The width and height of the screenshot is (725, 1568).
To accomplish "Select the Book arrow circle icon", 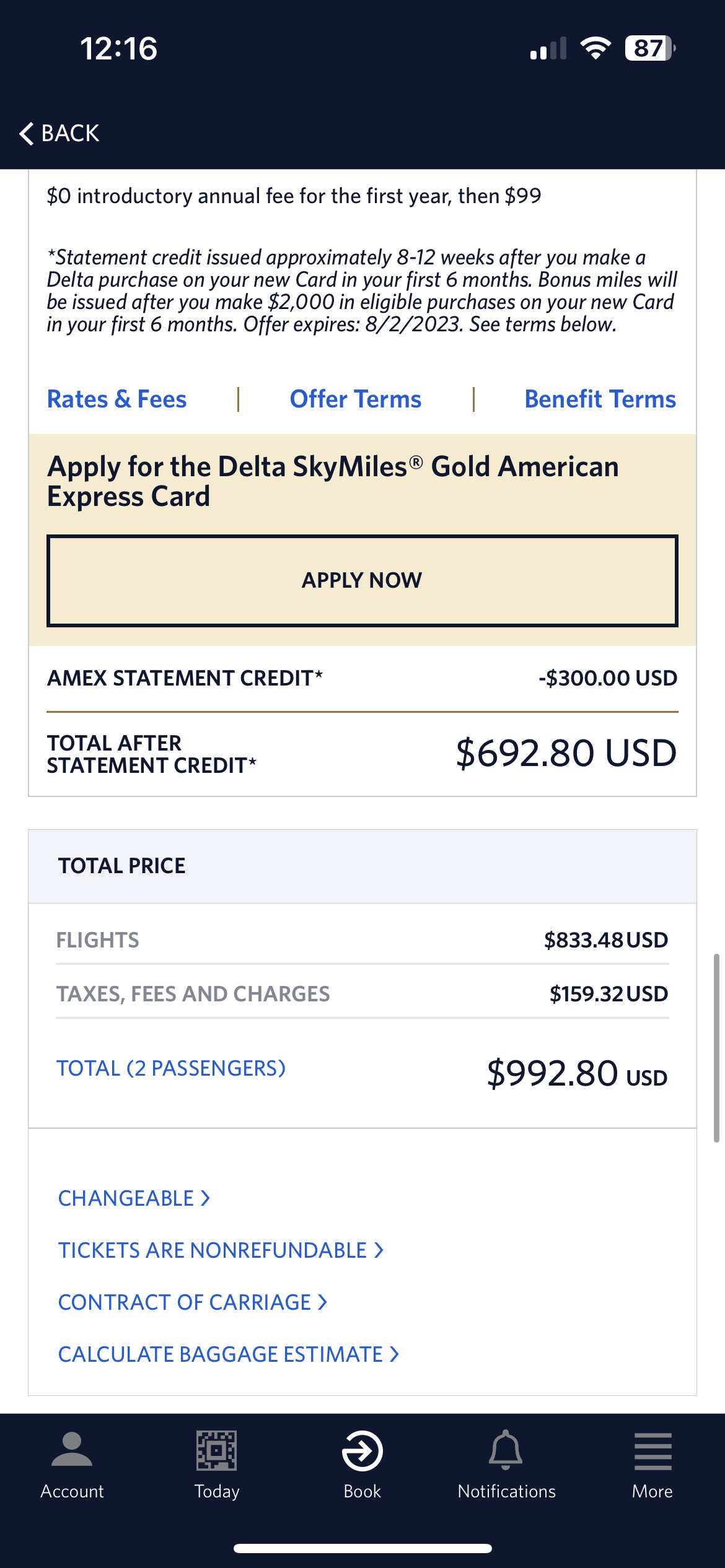I will coord(362,1450).
